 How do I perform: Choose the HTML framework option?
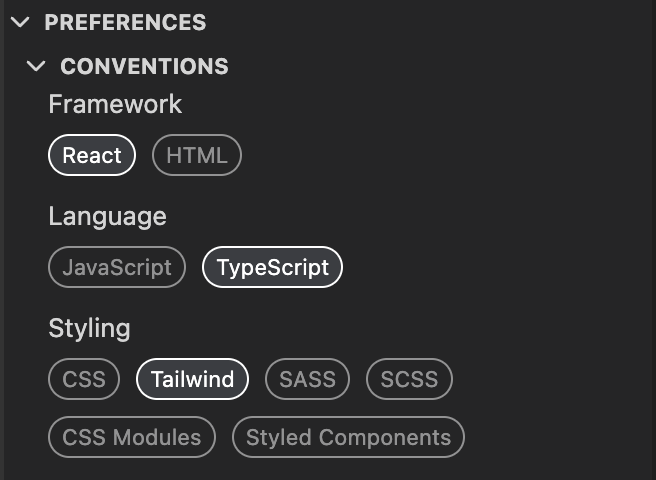pos(197,155)
